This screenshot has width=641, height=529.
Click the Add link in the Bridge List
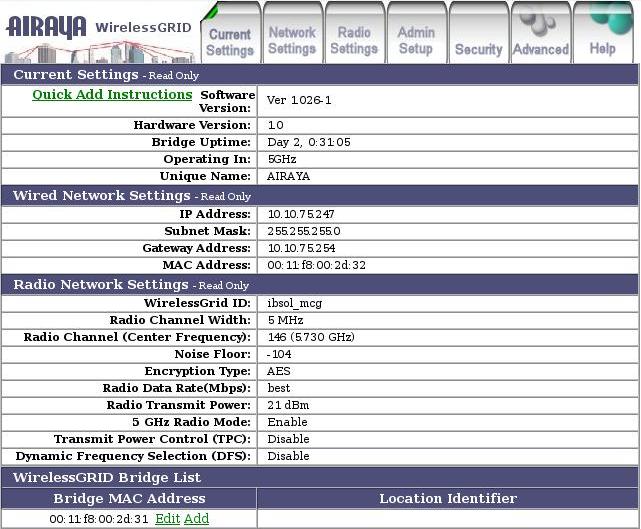[x=196, y=518]
